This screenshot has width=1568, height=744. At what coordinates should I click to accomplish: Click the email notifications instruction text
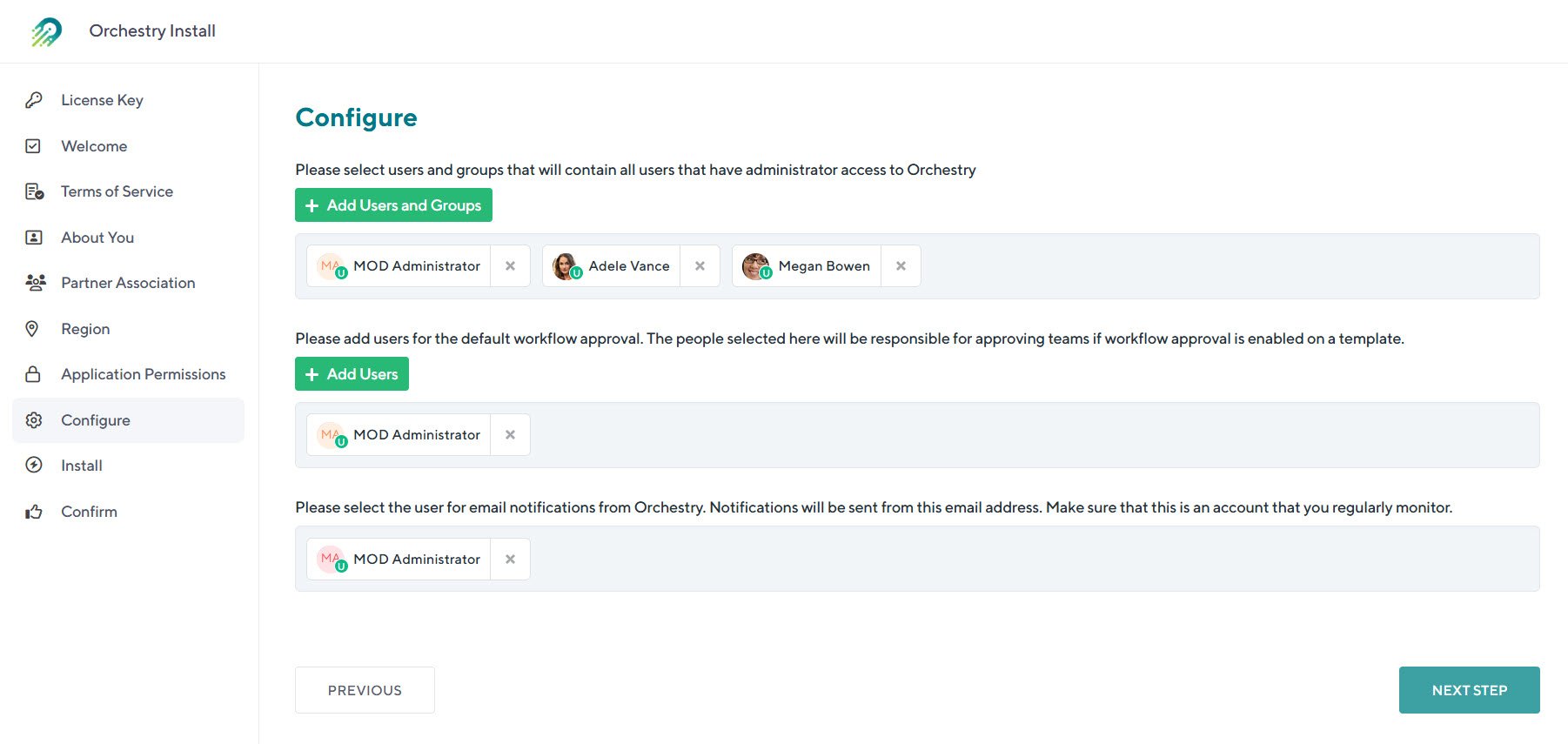tap(874, 507)
